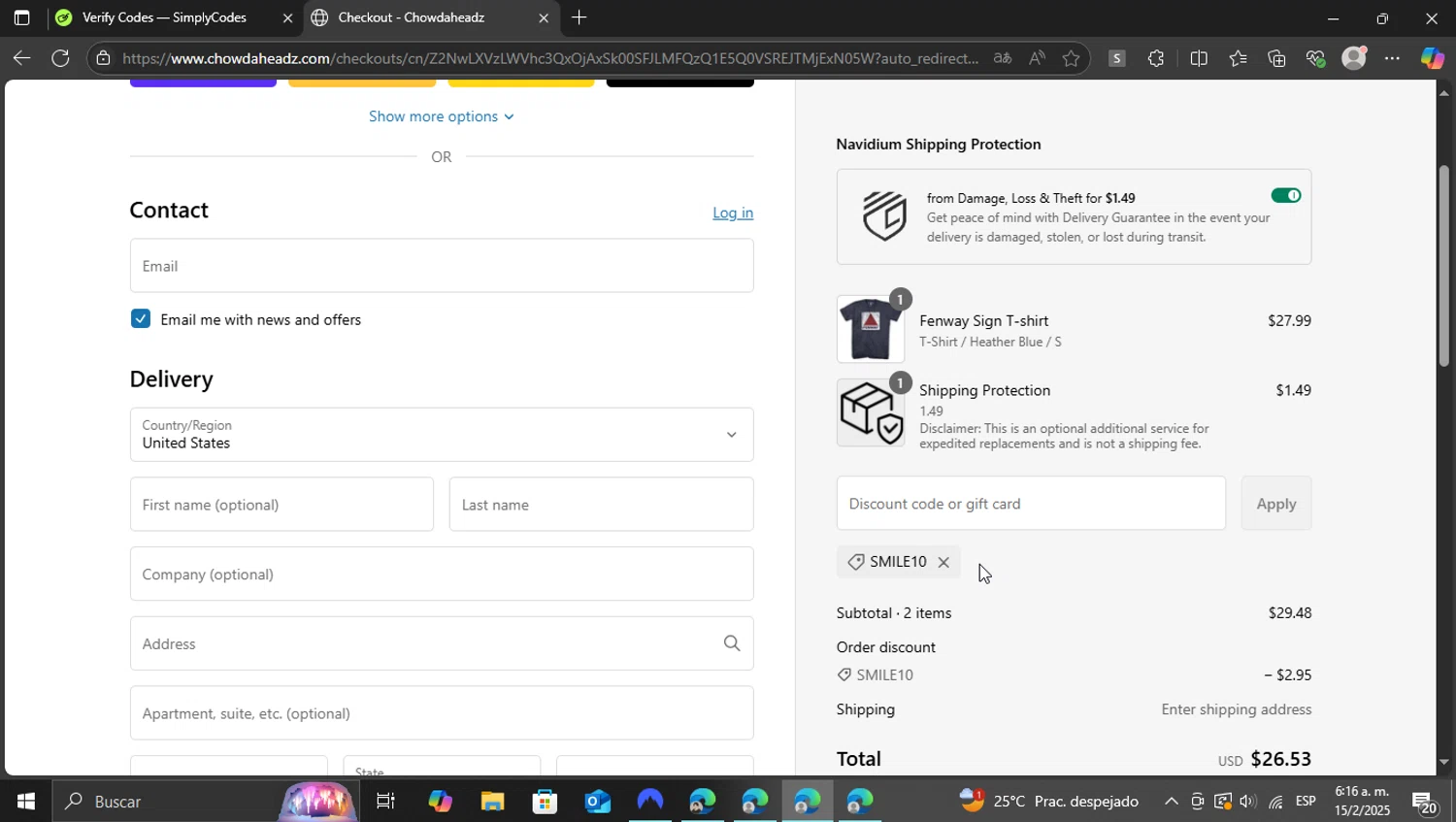1456x822 pixels.
Task: Select the Enter shipping address text
Action: coord(1236,709)
